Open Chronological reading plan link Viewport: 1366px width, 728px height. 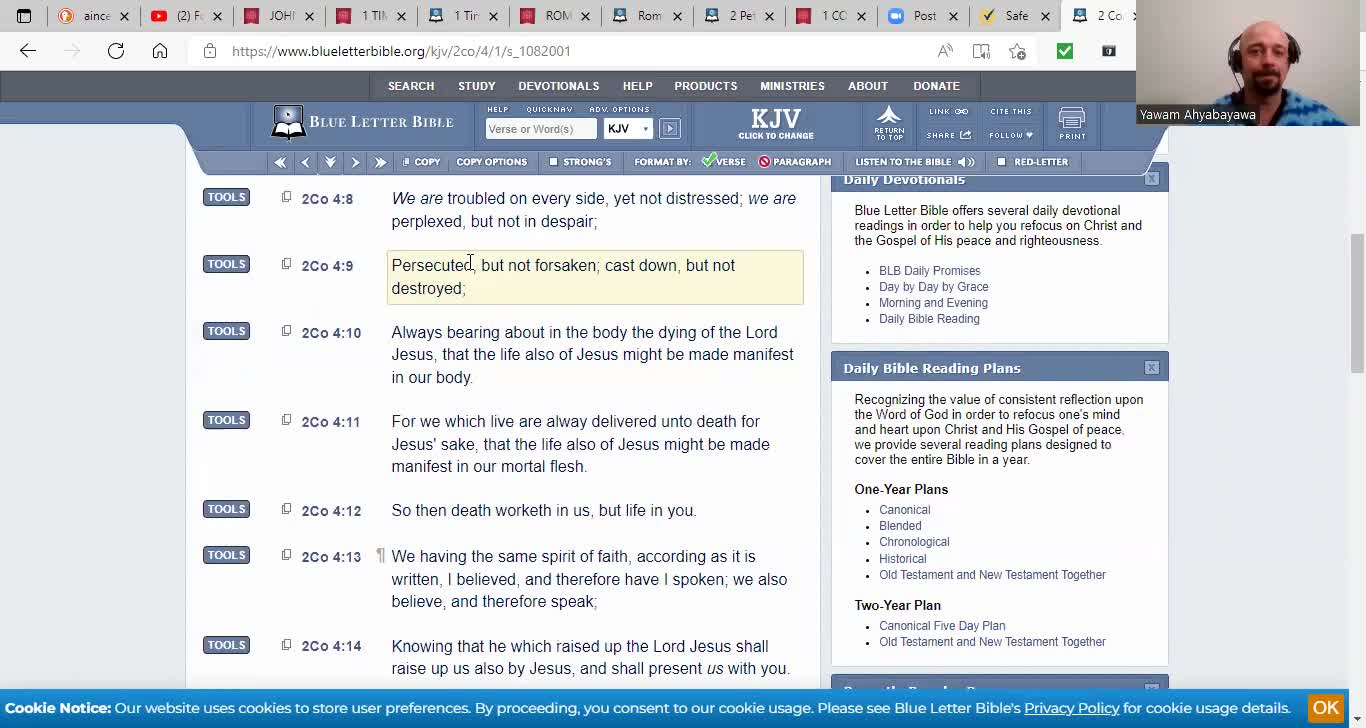(914, 542)
